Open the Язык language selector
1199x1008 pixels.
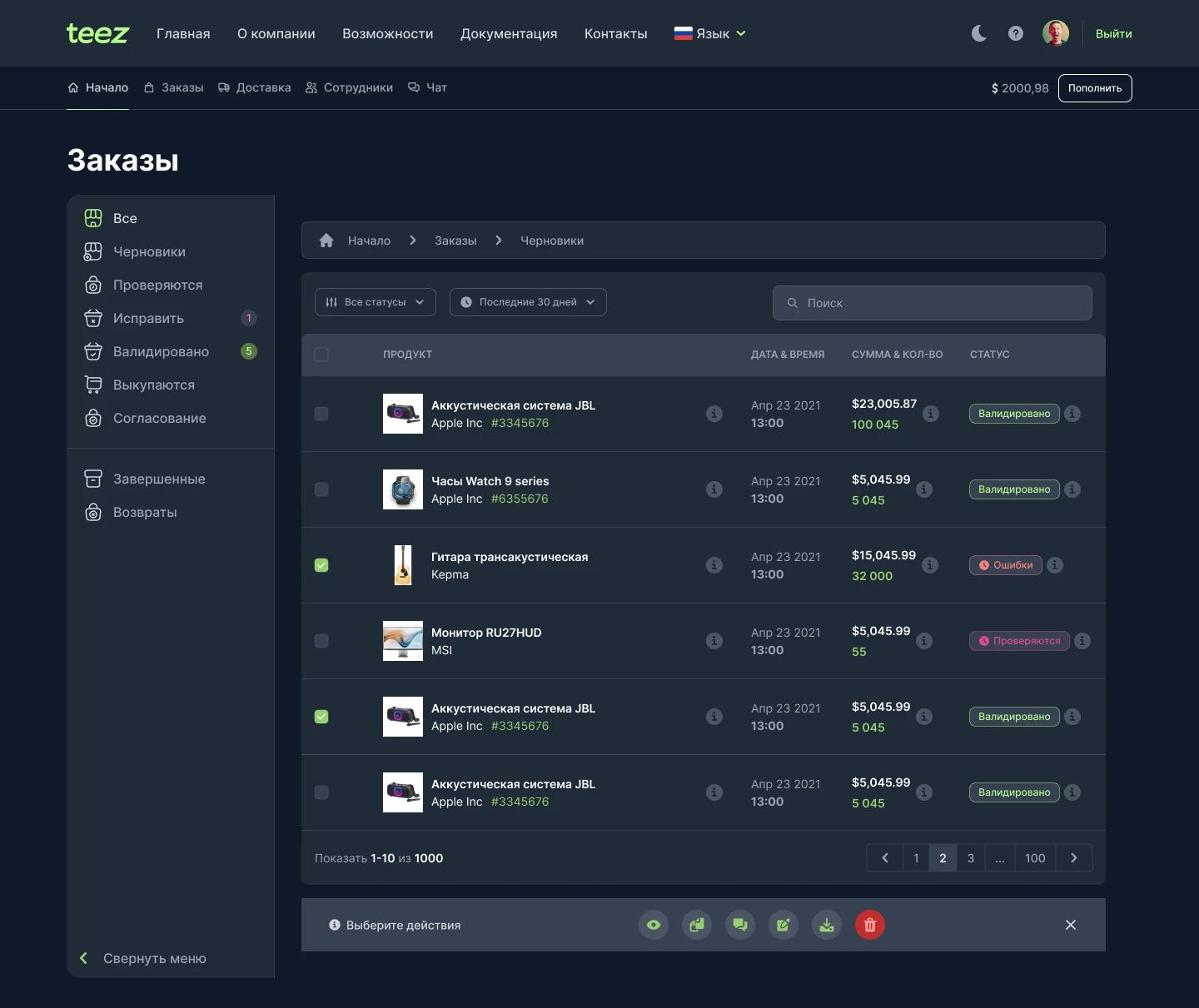pyautogui.click(x=710, y=33)
